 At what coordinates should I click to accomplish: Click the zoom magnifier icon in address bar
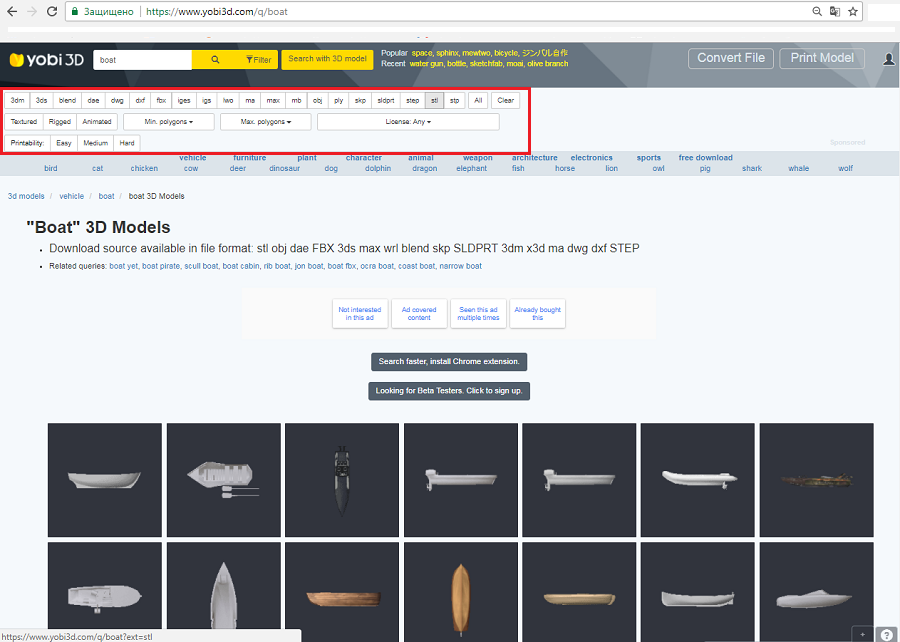(817, 12)
